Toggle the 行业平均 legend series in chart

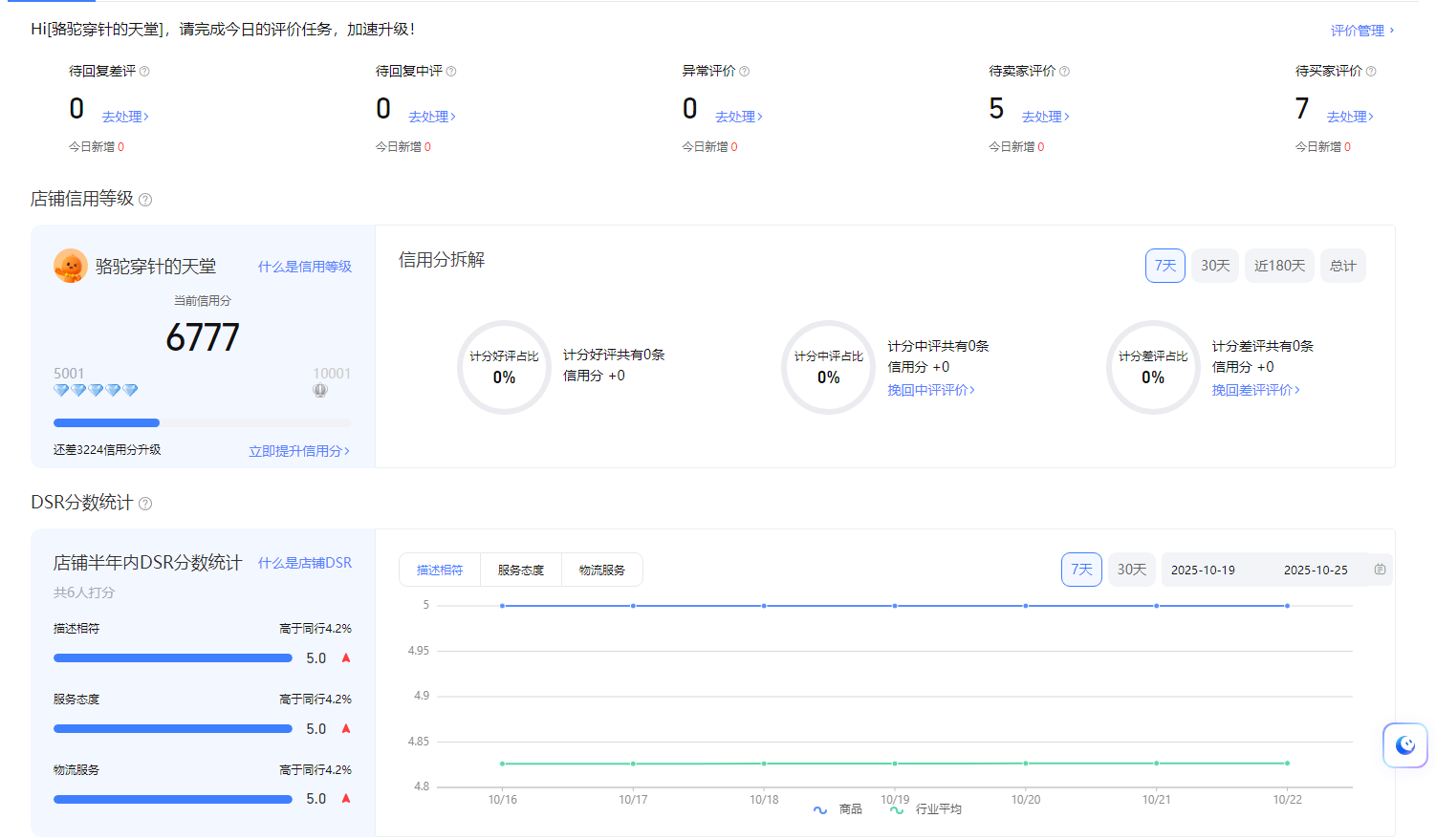click(x=926, y=809)
